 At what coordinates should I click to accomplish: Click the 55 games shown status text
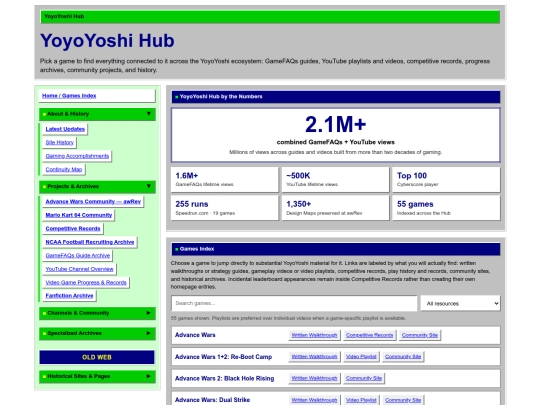point(288,318)
